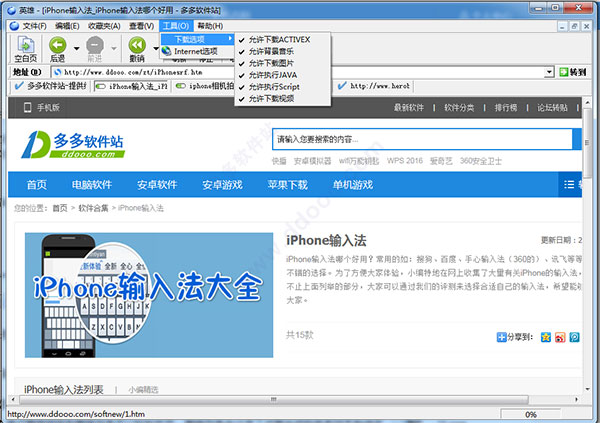Click the blue Tencent Weibo share icon
Viewport: 600px width, 423px height.
[574, 337]
